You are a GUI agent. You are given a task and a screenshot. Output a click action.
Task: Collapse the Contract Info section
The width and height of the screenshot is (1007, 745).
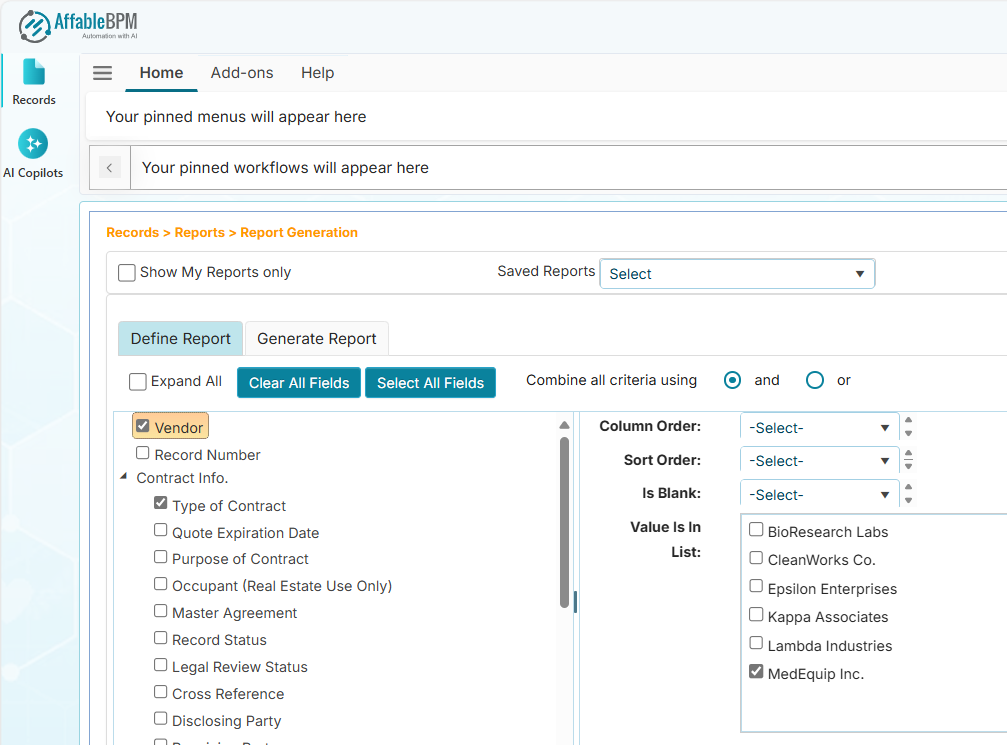[x=123, y=478]
